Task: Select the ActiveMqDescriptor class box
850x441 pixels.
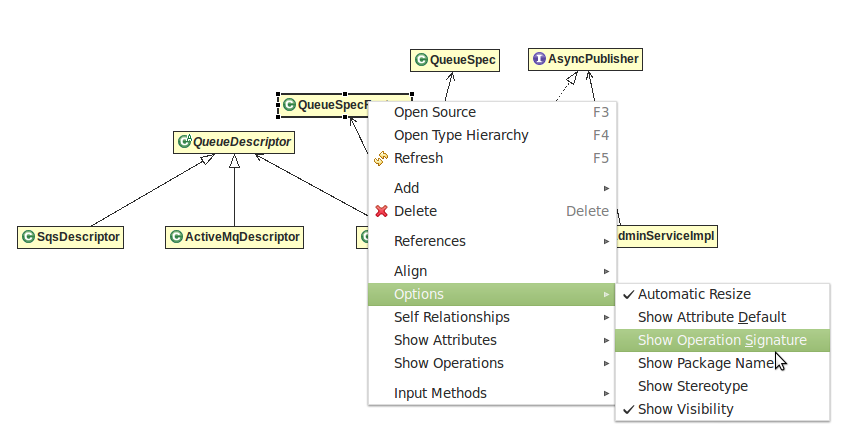Action: [234, 237]
